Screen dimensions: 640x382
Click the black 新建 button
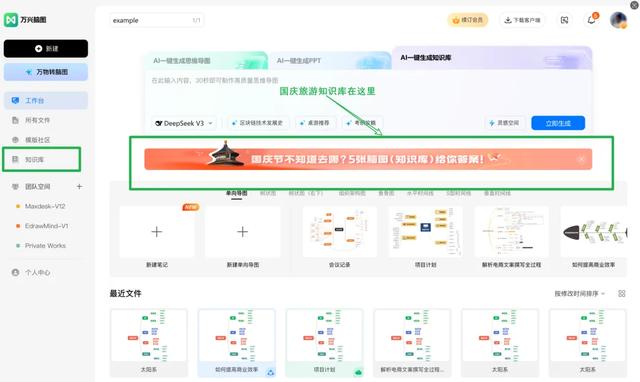point(46,49)
